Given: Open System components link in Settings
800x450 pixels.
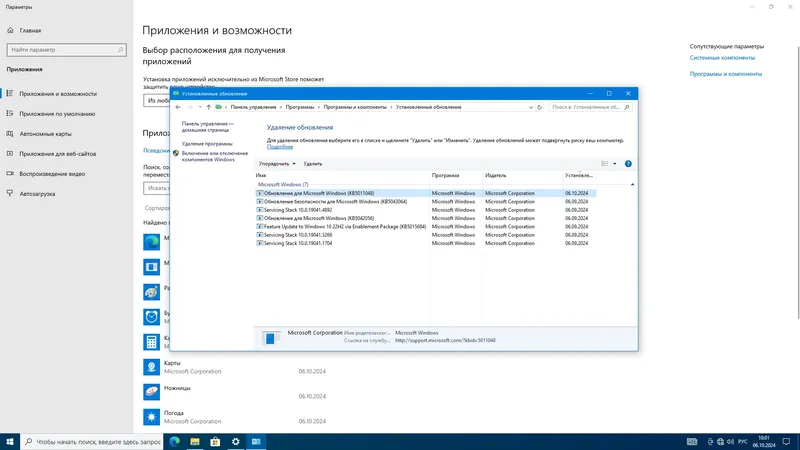Looking at the screenshot, I should 722,58.
